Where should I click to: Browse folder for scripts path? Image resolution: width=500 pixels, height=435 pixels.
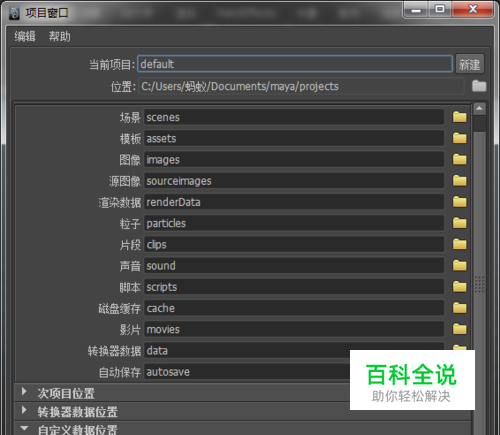coord(459,287)
